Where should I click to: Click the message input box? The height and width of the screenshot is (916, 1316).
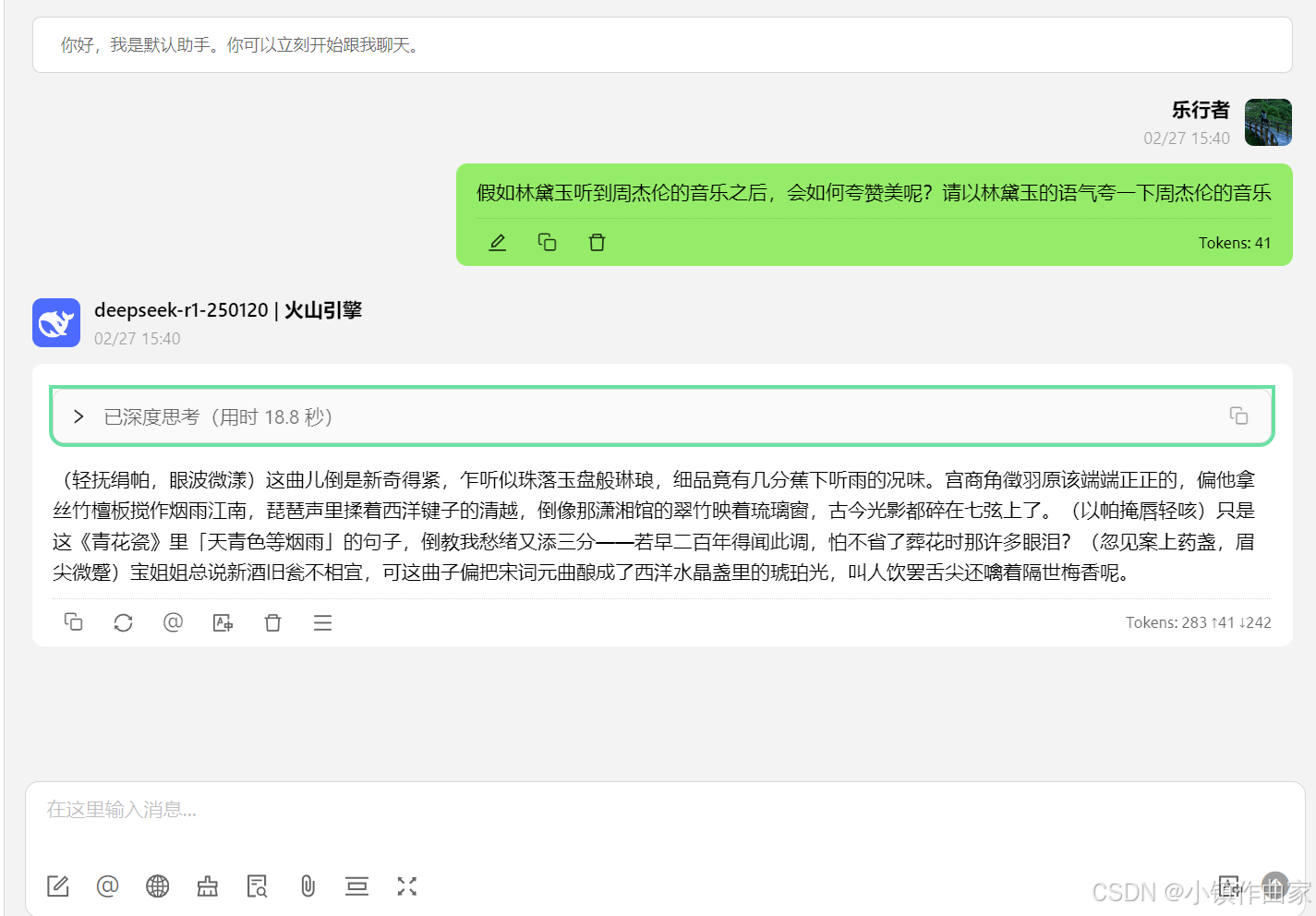665,811
